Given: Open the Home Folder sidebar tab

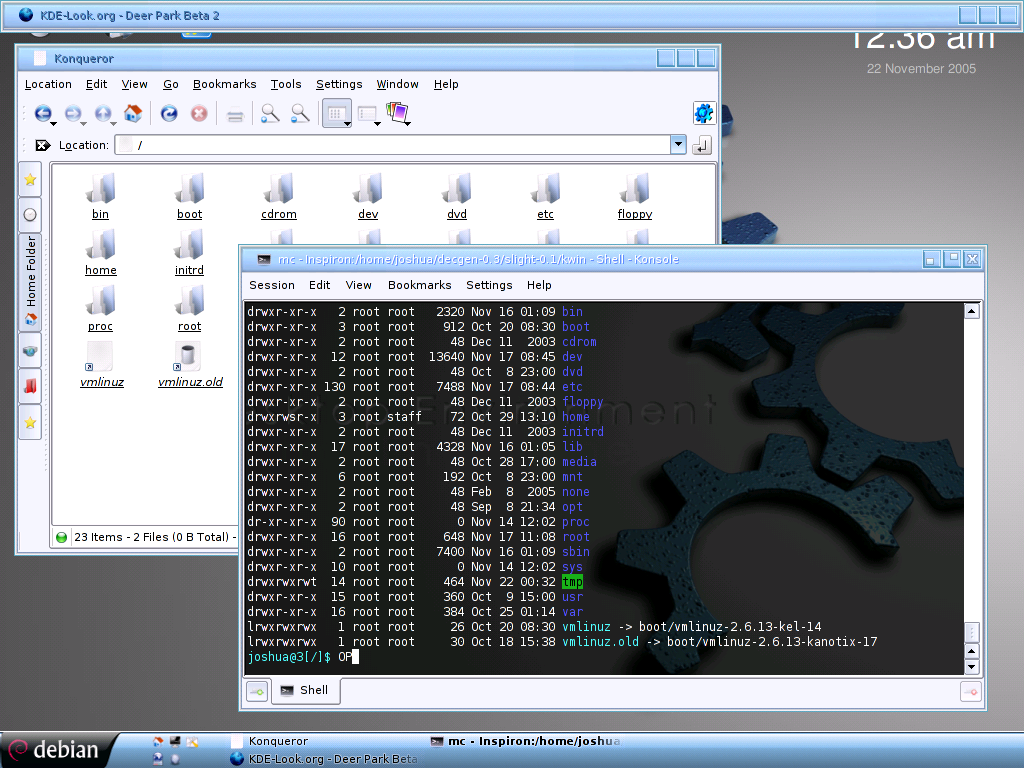Looking at the screenshot, I should tap(30, 281).
